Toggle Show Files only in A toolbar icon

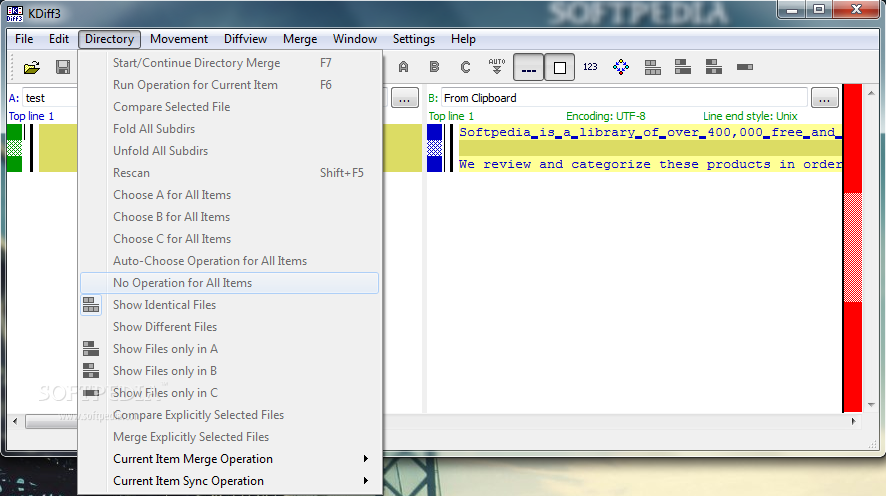pyautogui.click(x=683, y=67)
